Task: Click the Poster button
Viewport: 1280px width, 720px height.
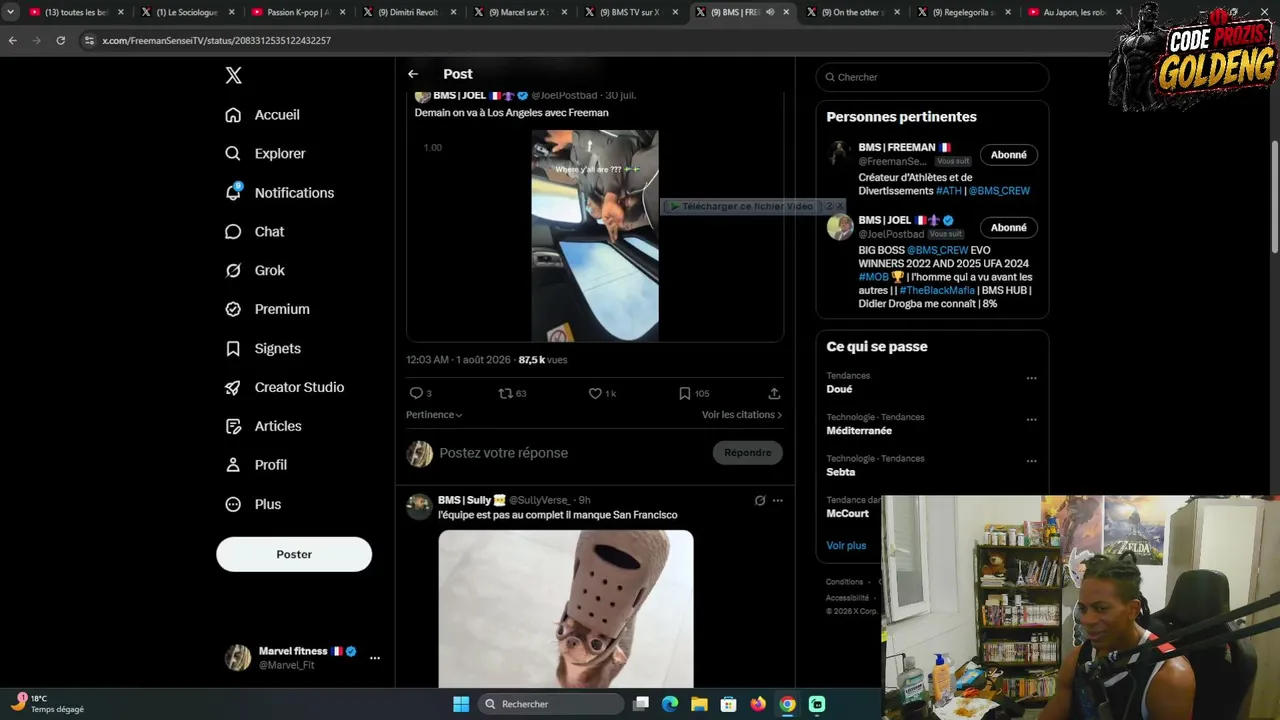Action: (294, 555)
